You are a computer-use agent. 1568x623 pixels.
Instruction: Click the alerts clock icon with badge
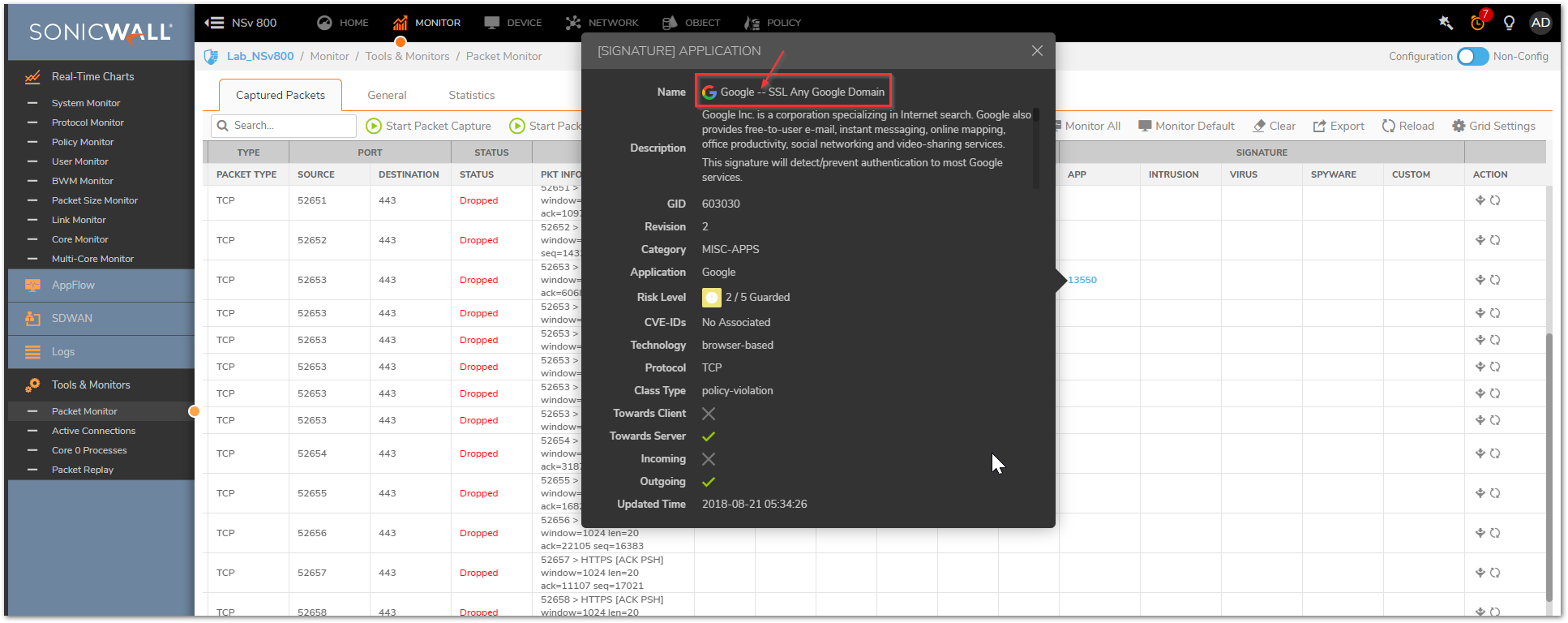point(1478,23)
